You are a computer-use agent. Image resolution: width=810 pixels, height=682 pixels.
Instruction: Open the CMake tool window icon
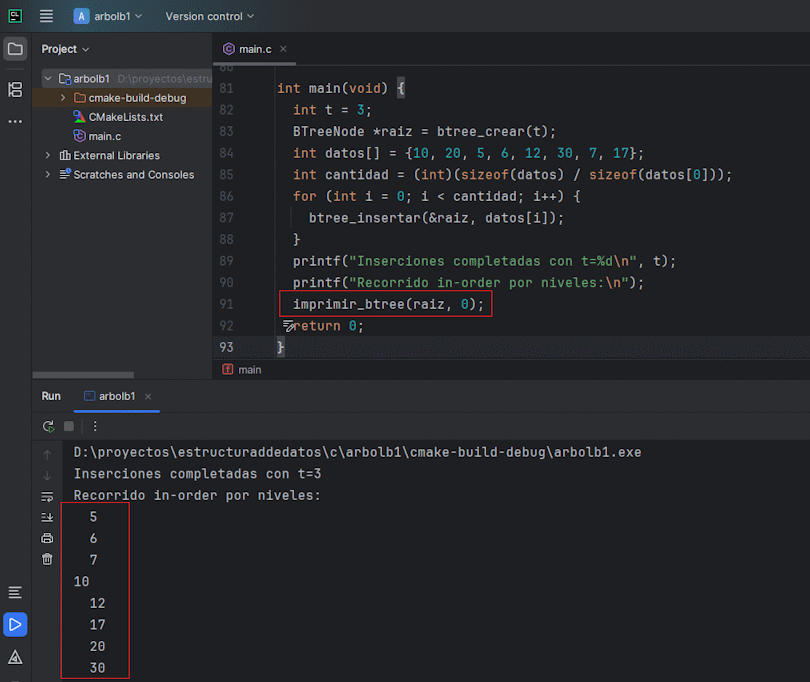(15, 657)
